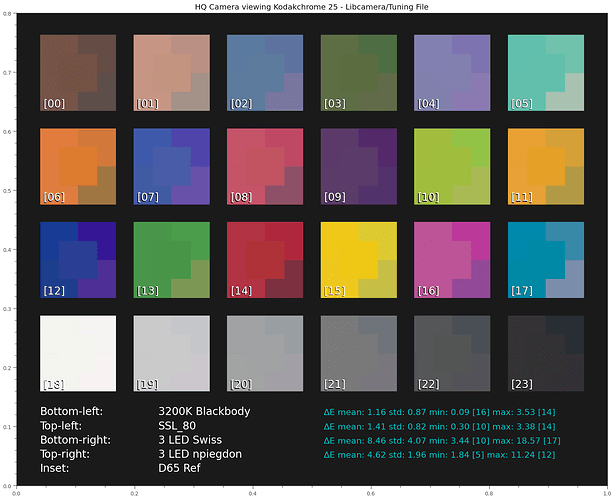Click the D65 Ref inset label
Image resolution: width=615 pixels, height=500 pixels.
(x=181, y=467)
